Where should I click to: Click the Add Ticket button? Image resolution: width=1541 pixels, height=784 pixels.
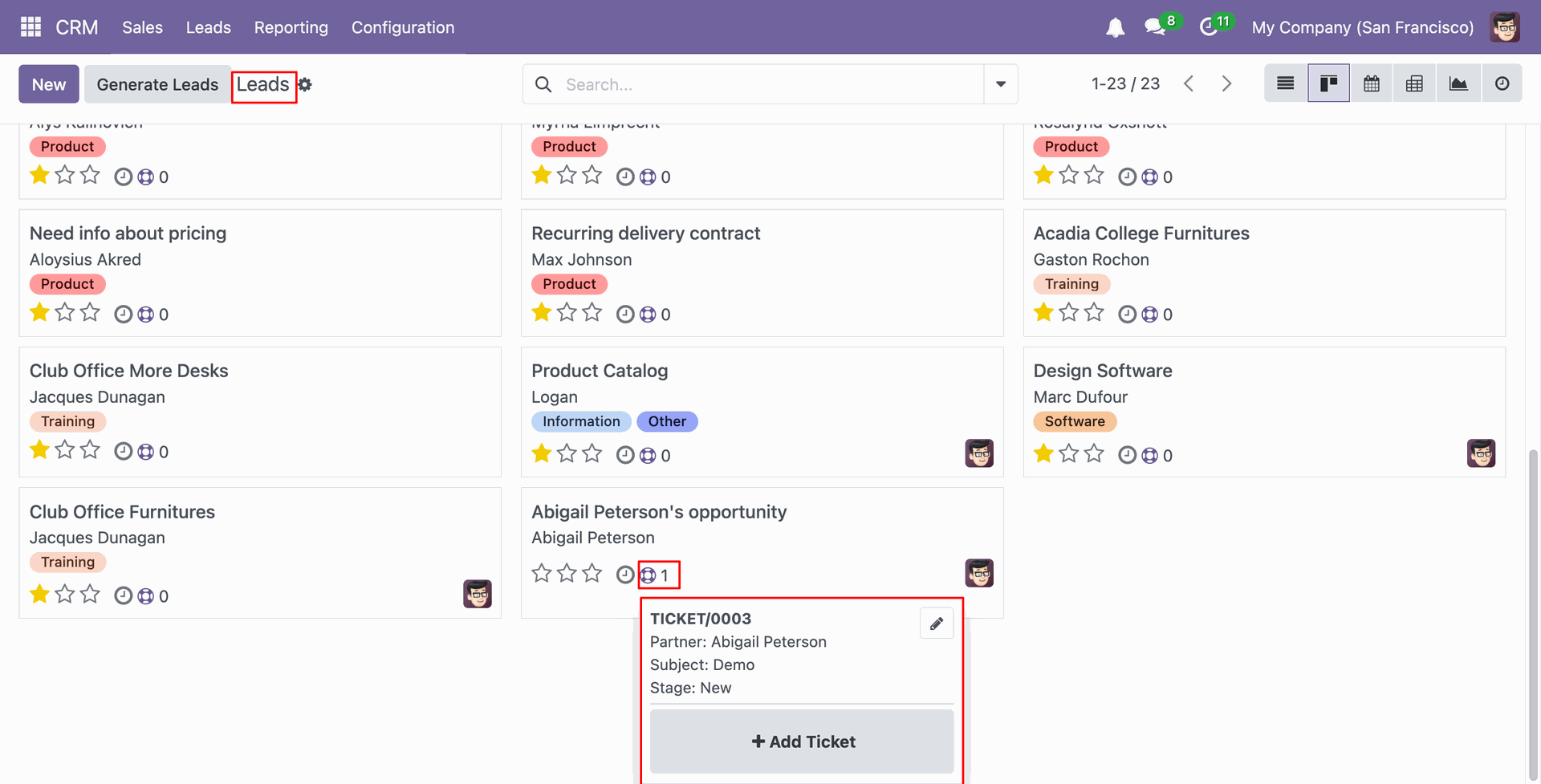(802, 741)
